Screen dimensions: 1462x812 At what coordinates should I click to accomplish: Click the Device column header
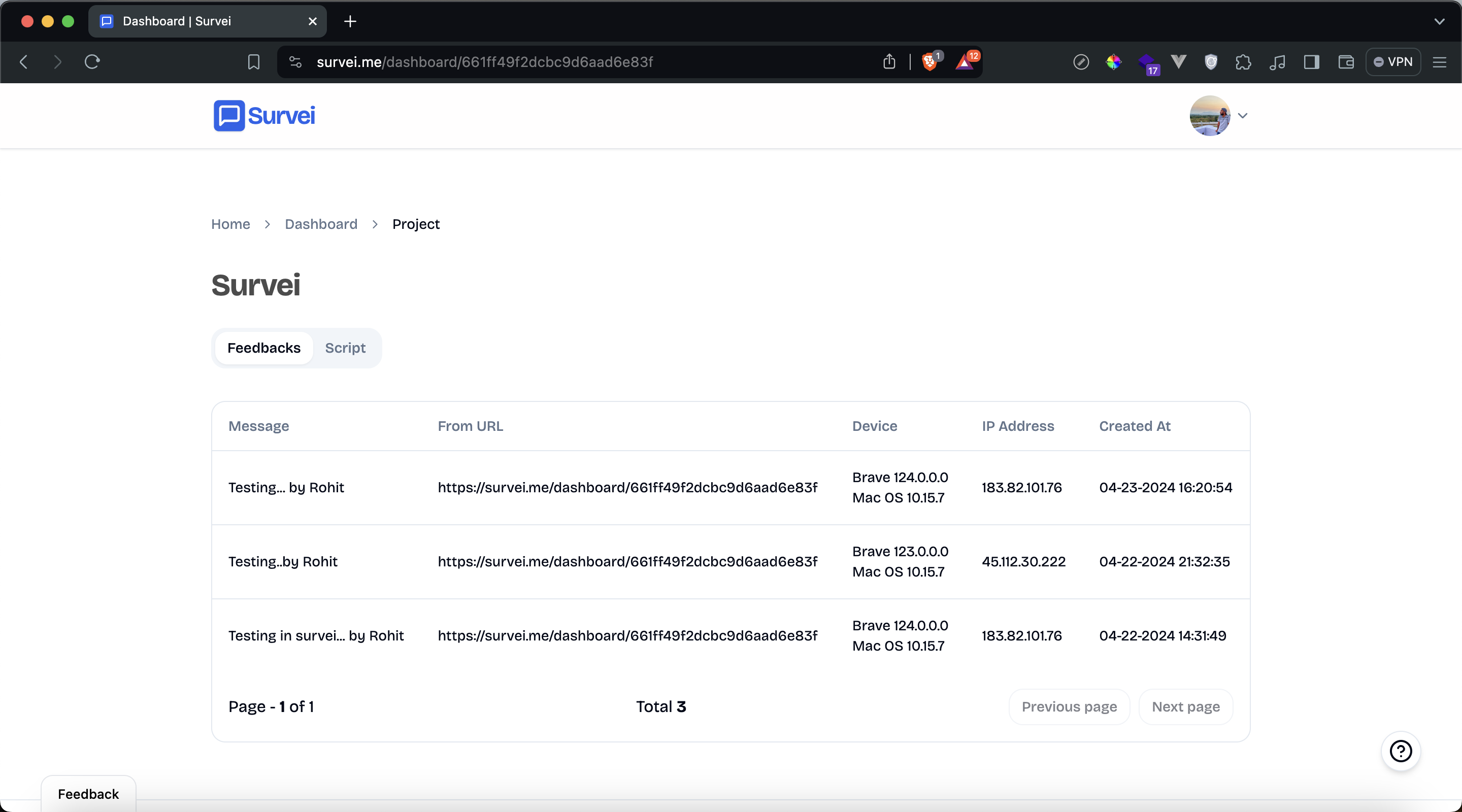click(x=875, y=426)
